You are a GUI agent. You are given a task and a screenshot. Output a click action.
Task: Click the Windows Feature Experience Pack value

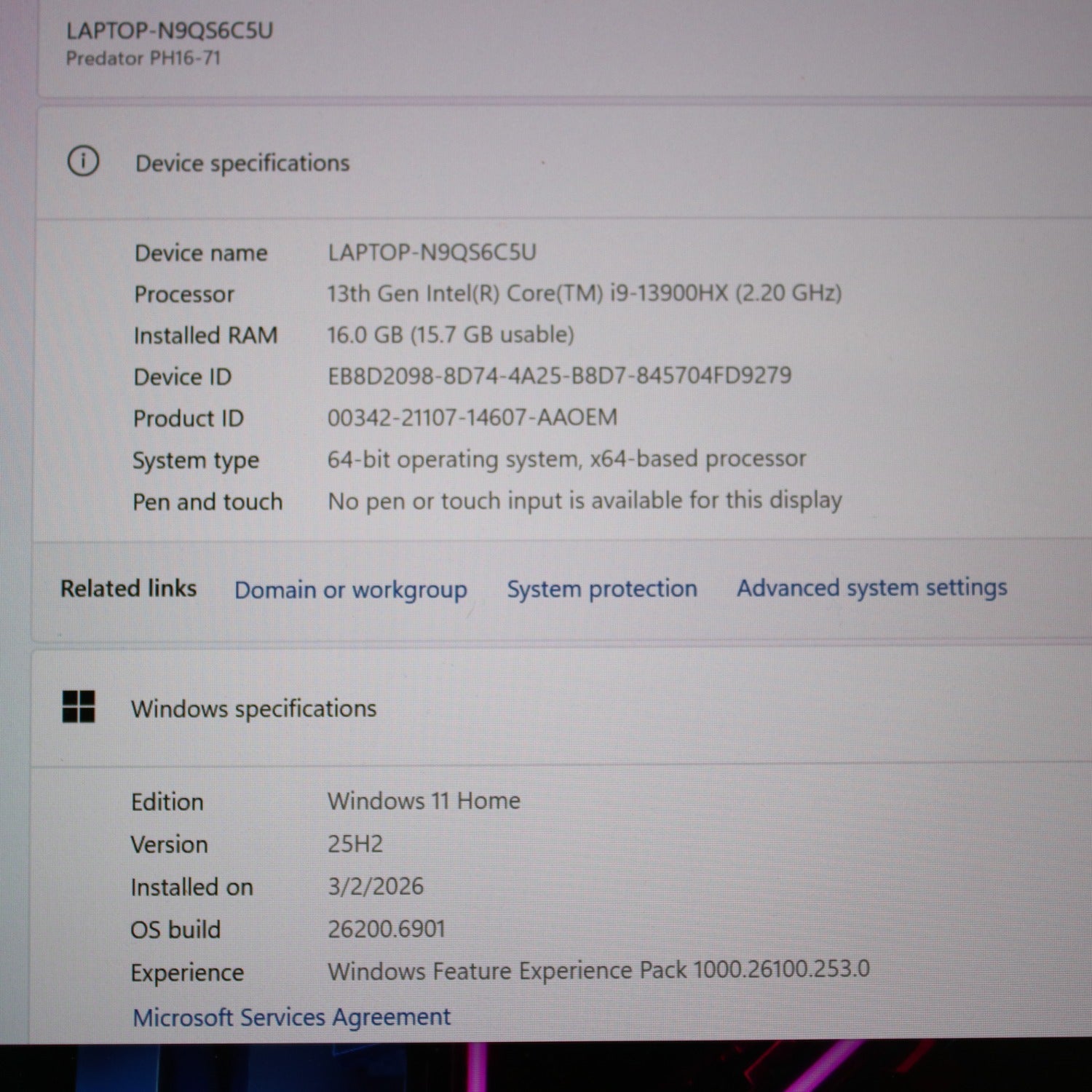[x=598, y=970]
